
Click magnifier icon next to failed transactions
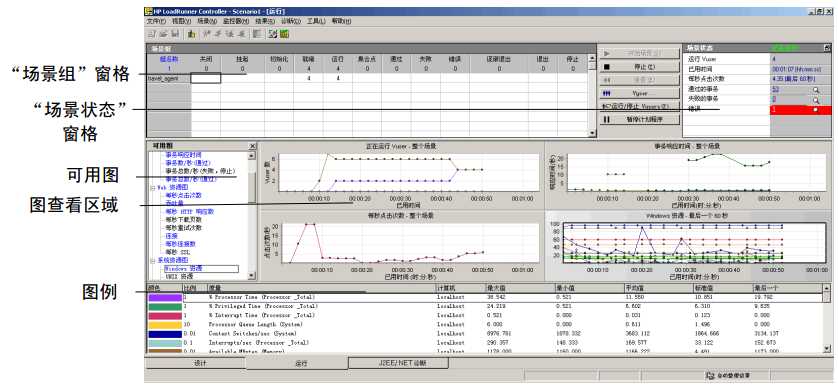(x=816, y=100)
